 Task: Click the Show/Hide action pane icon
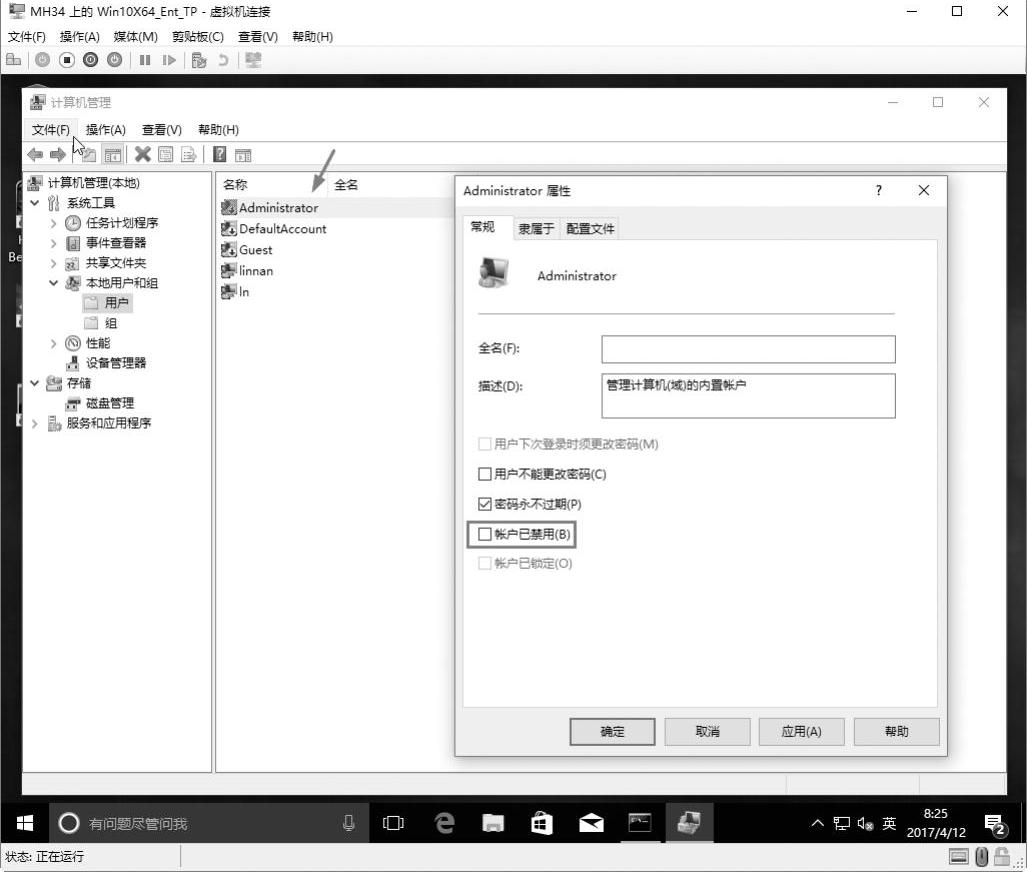pos(243,155)
